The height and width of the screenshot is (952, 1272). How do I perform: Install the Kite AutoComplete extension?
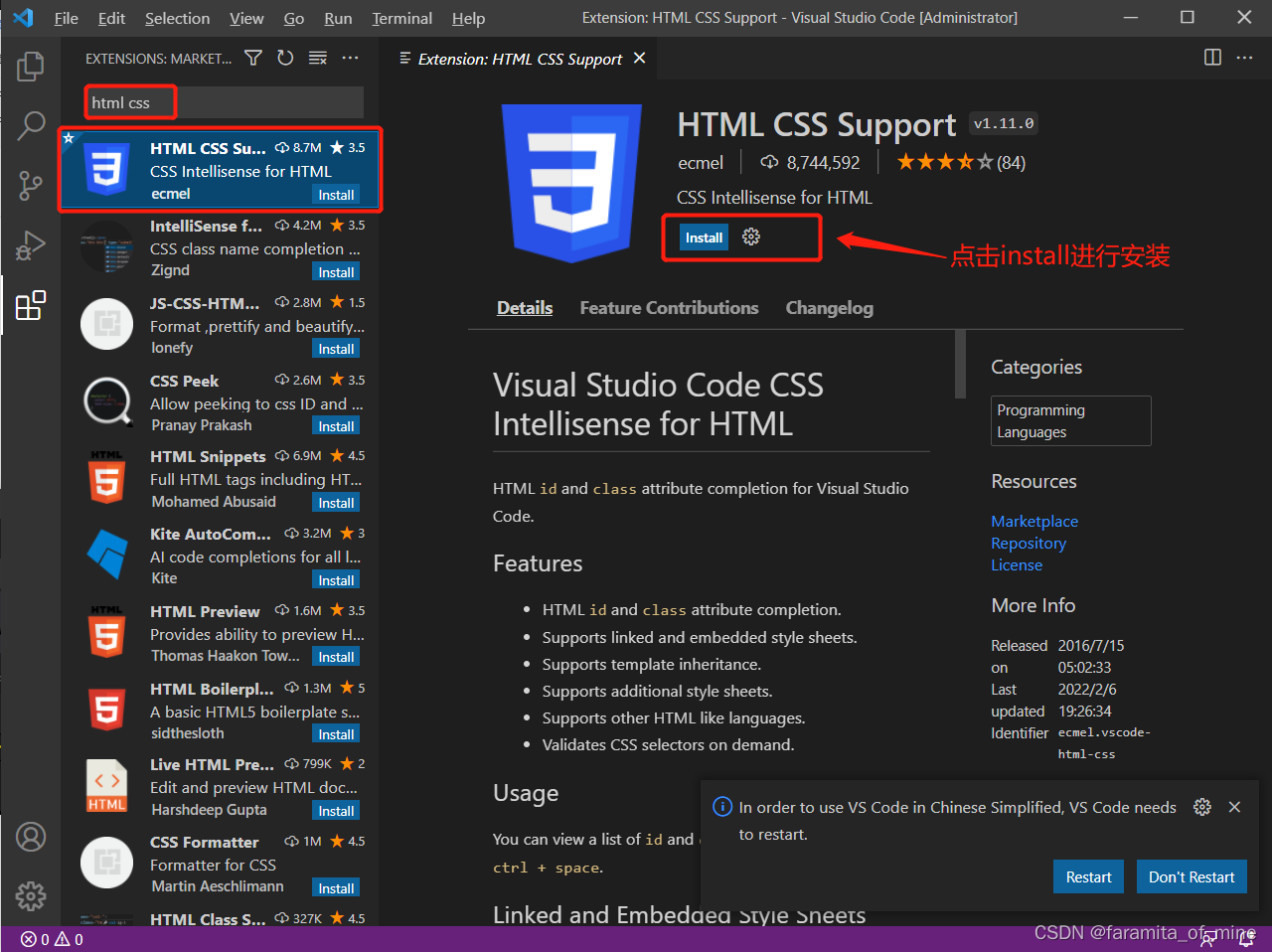tap(336, 580)
